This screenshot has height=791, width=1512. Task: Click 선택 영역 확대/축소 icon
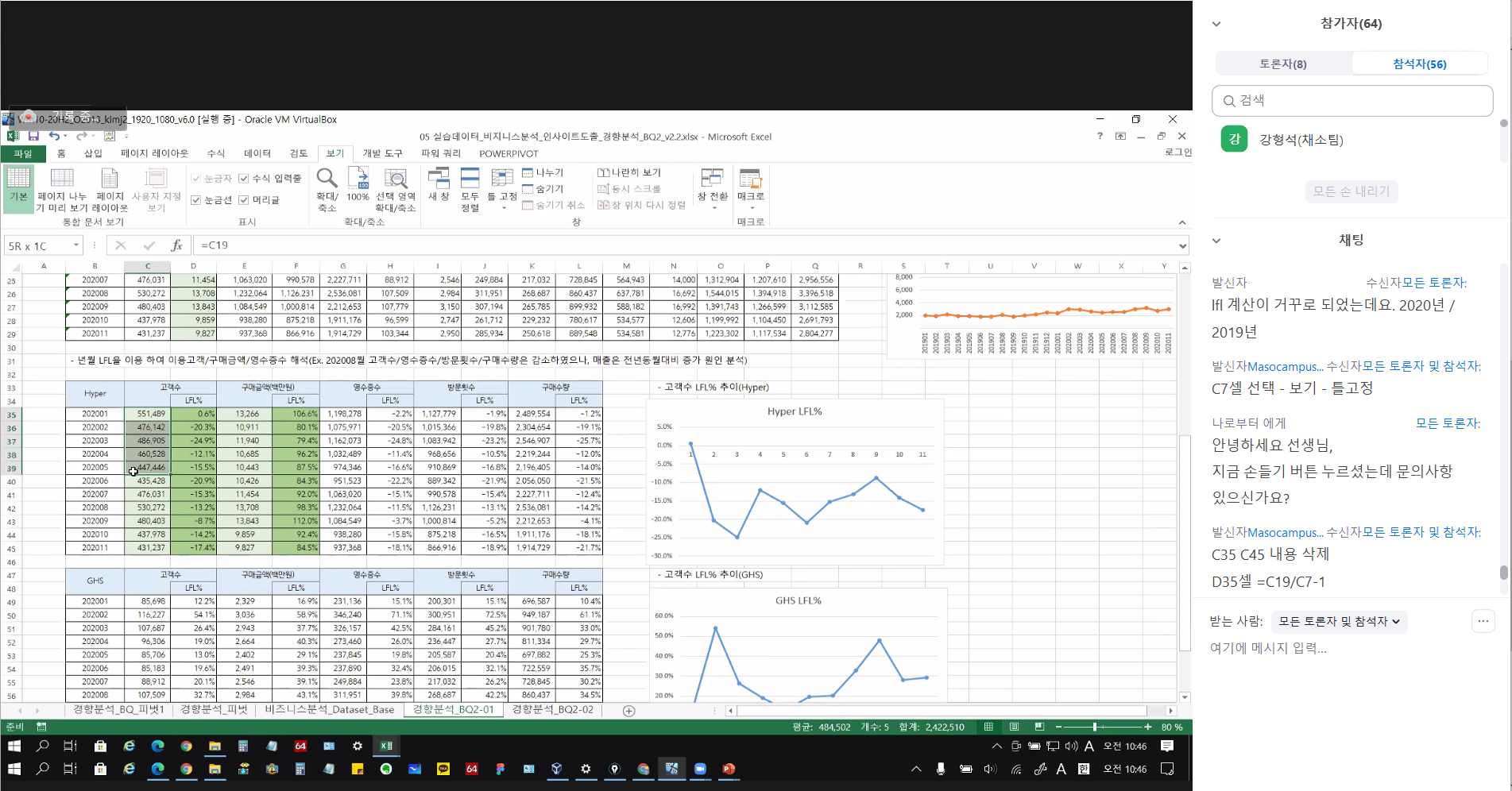click(396, 189)
